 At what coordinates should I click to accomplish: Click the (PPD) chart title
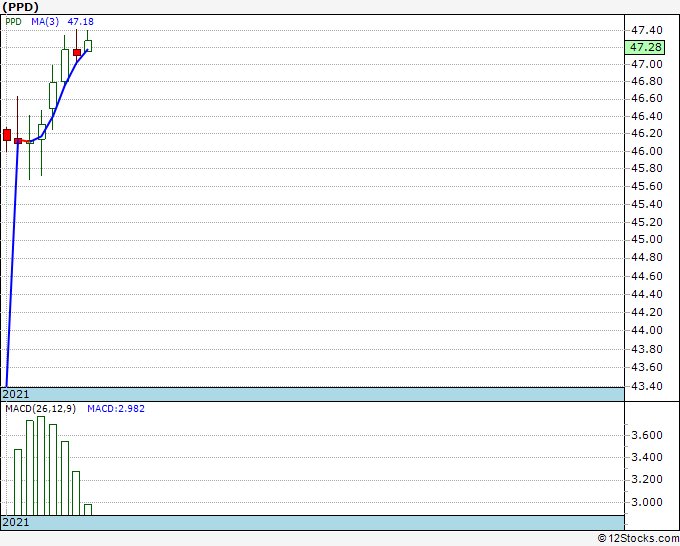coord(20,7)
